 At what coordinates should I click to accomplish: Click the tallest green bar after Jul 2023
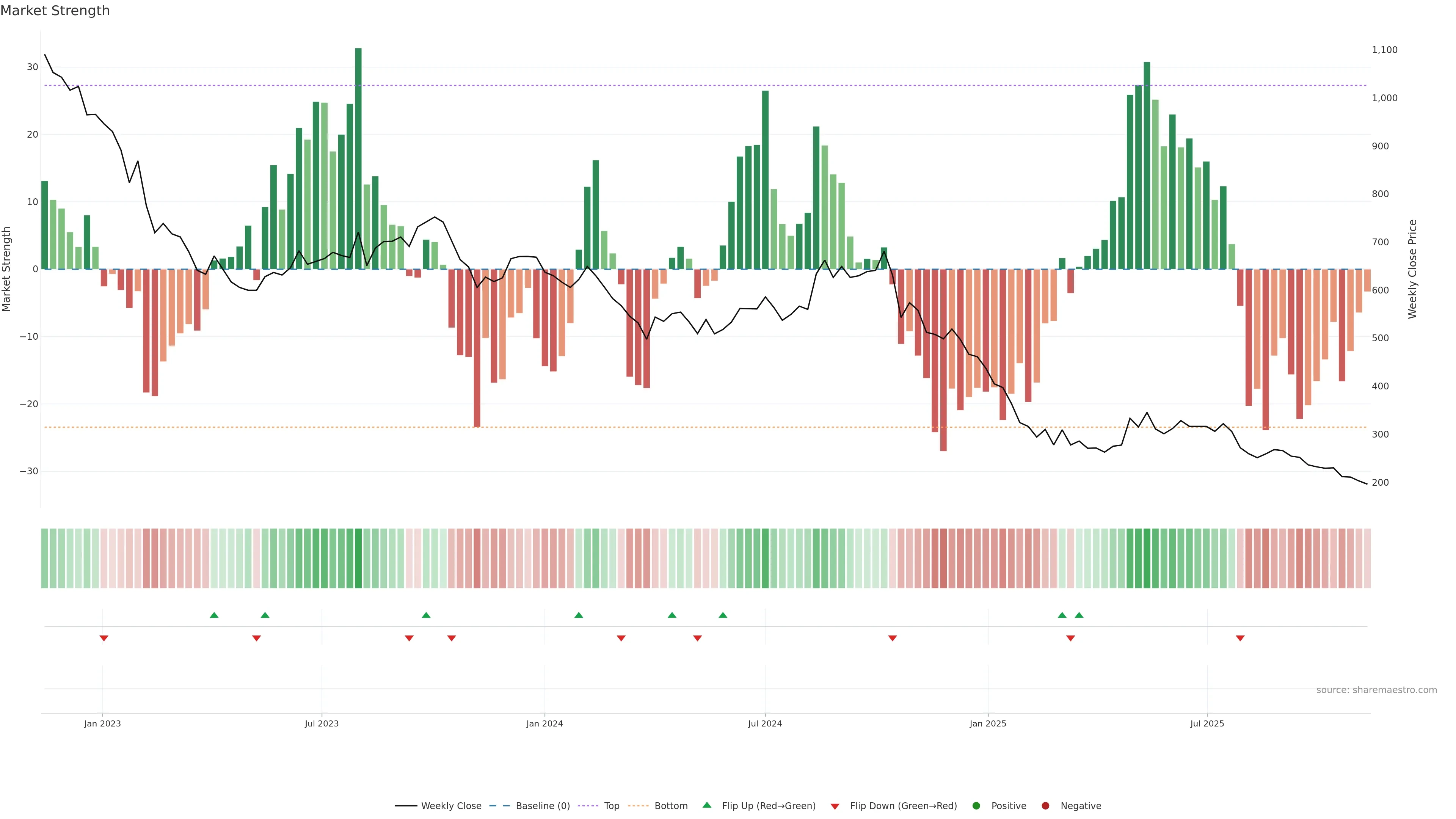coord(358,158)
